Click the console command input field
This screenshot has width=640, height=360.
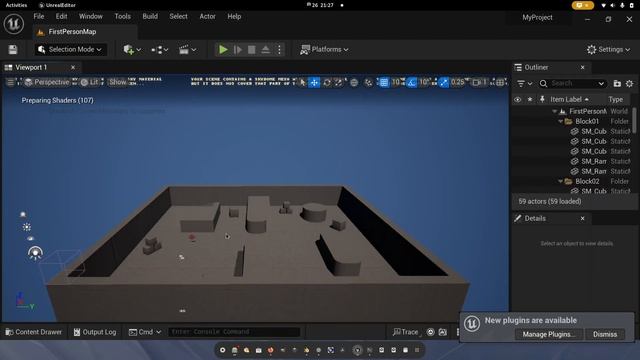pyautogui.click(x=234, y=332)
